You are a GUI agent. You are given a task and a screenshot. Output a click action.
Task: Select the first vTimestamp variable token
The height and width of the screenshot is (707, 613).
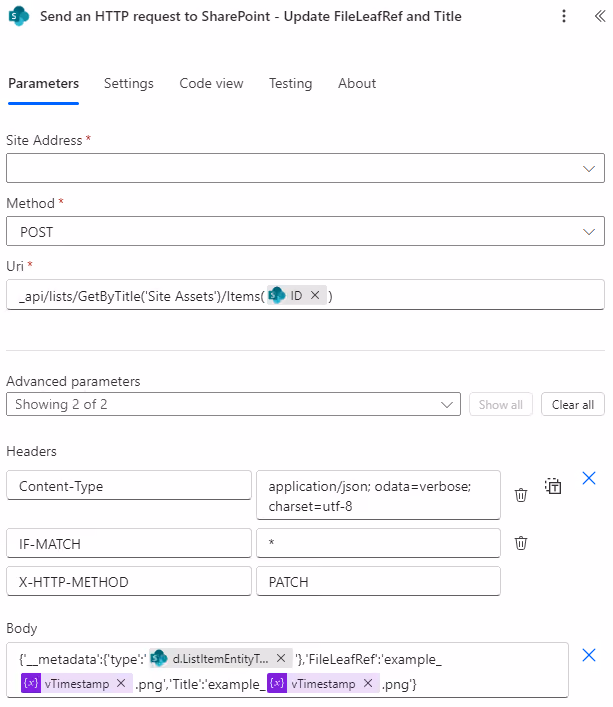click(76, 684)
